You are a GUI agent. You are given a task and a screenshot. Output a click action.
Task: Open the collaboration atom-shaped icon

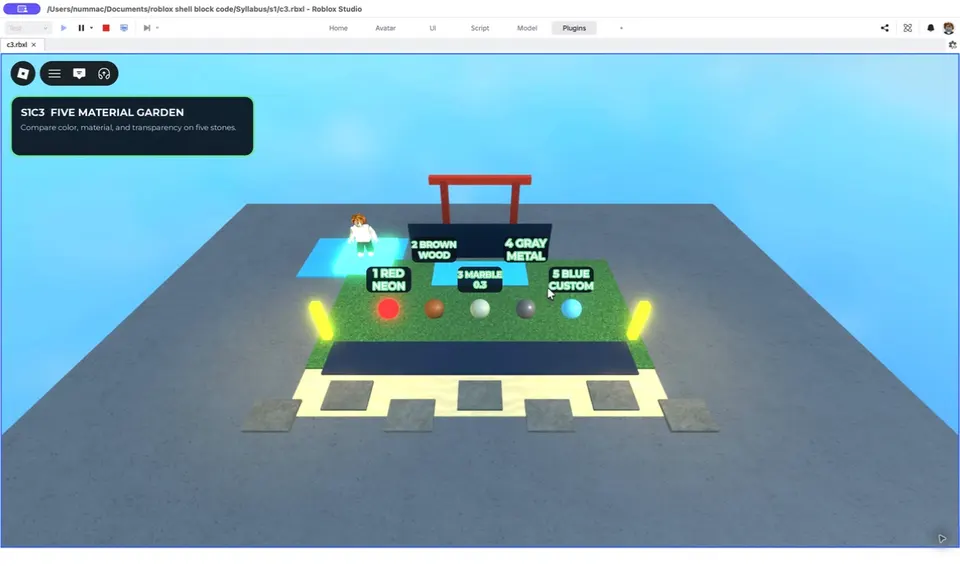point(907,28)
